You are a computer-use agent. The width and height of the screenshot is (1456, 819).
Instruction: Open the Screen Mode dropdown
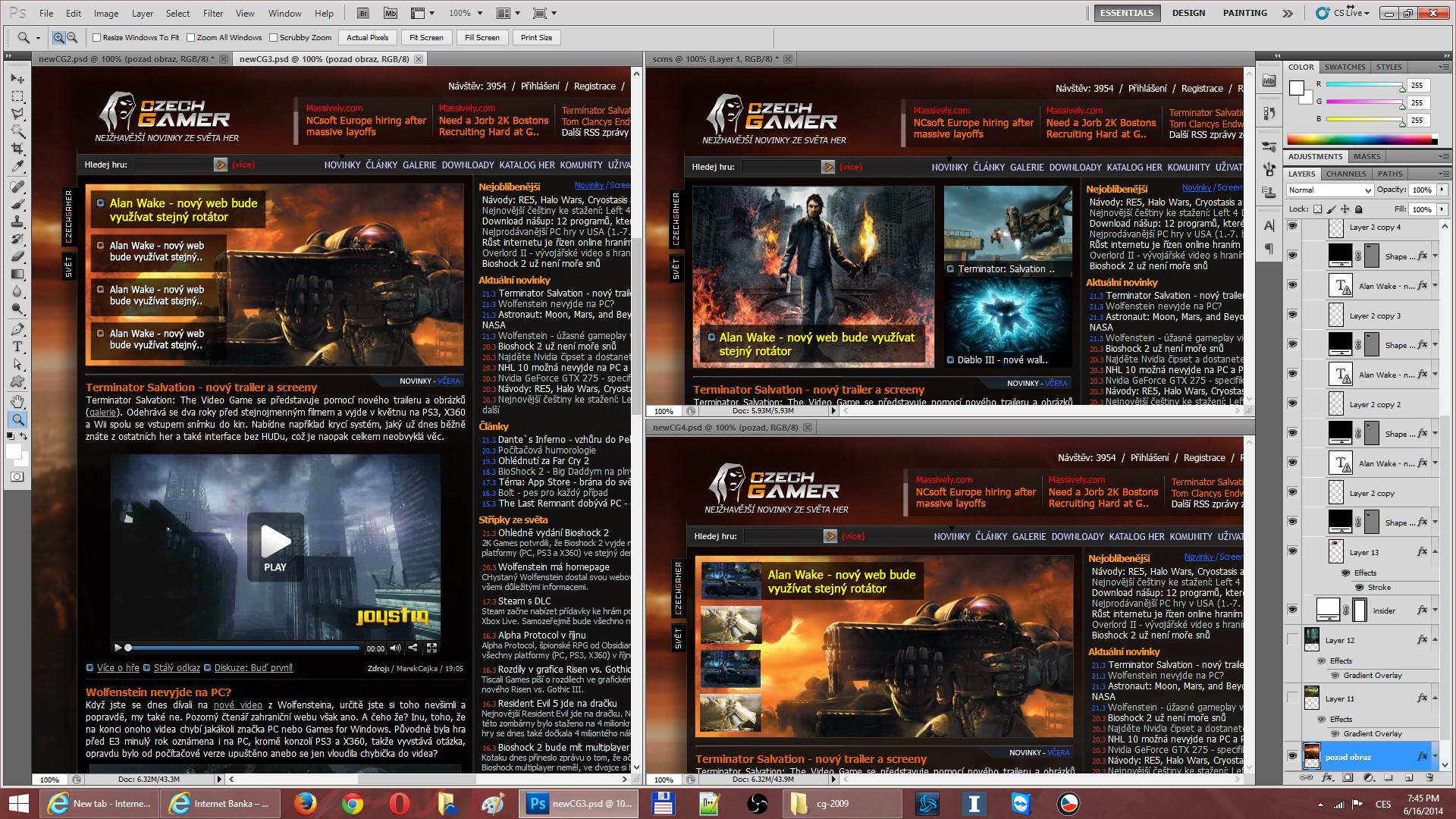pos(544,13)
